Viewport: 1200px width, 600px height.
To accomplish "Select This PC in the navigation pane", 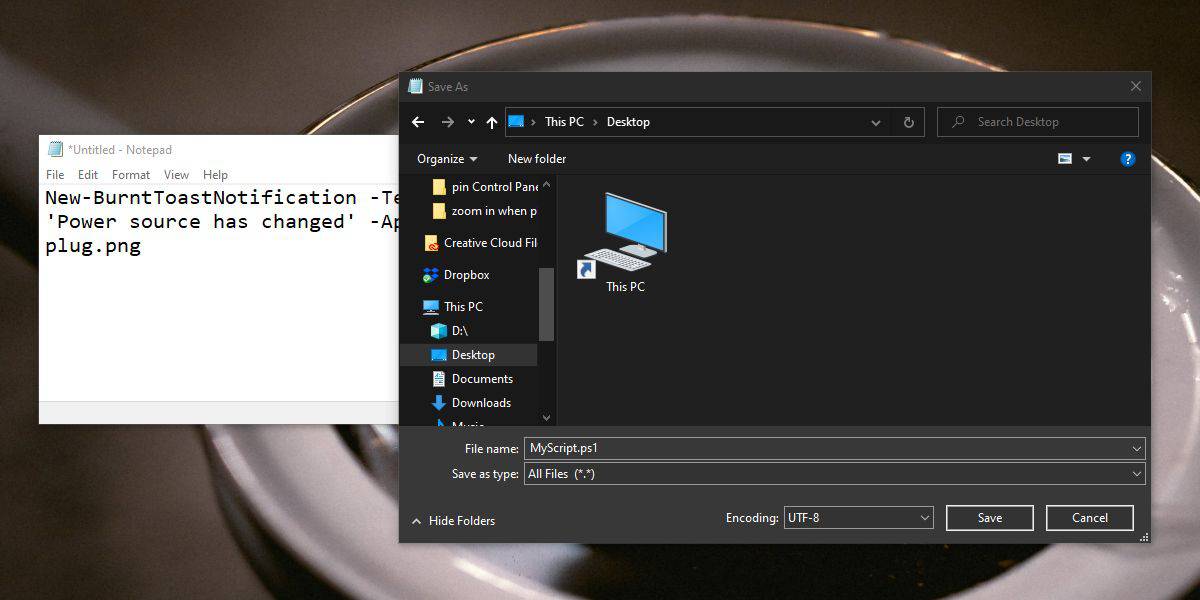I will point(453,307).
